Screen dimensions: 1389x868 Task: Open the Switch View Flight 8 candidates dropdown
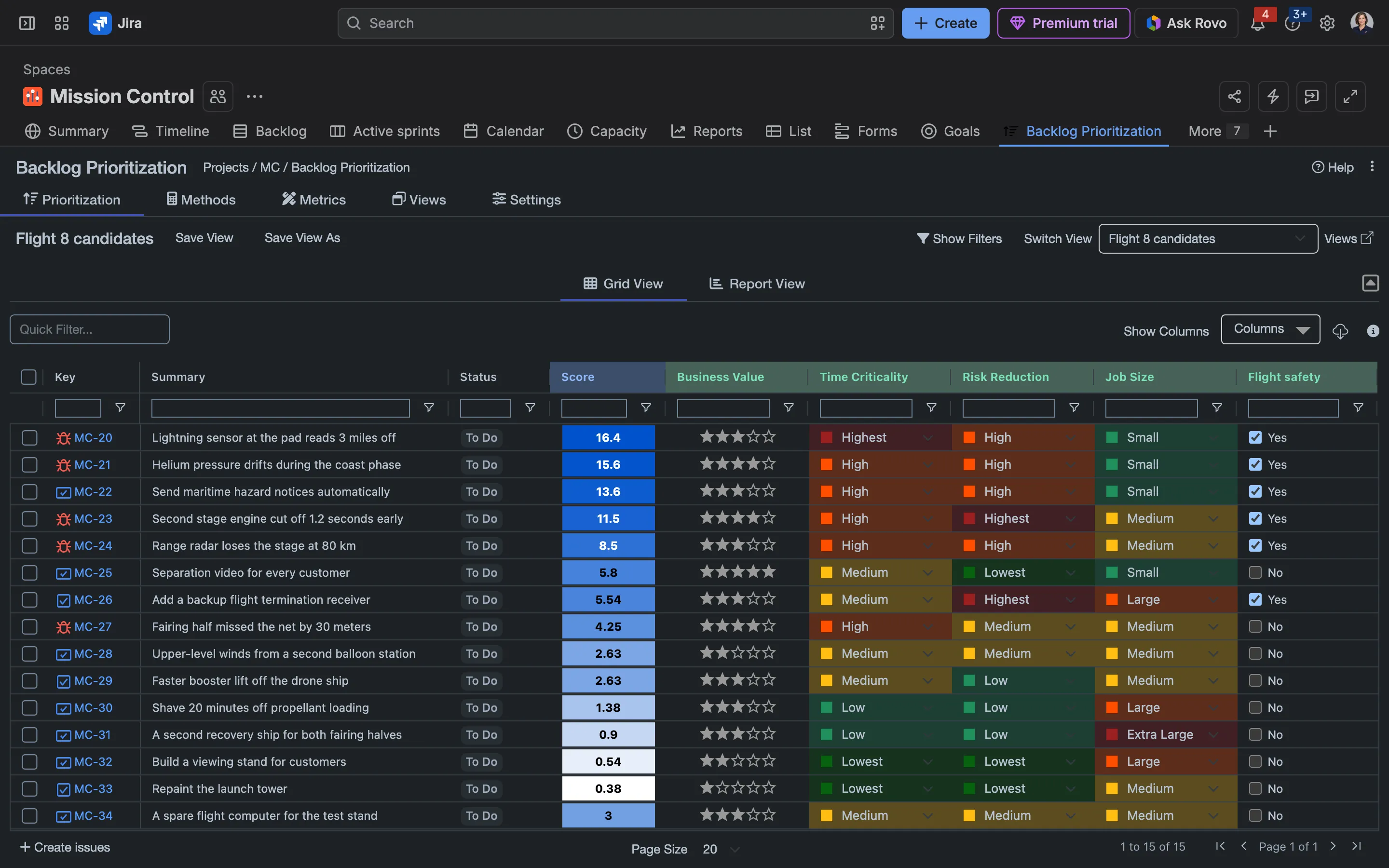pyautogui.click(x=1208, y=239)
